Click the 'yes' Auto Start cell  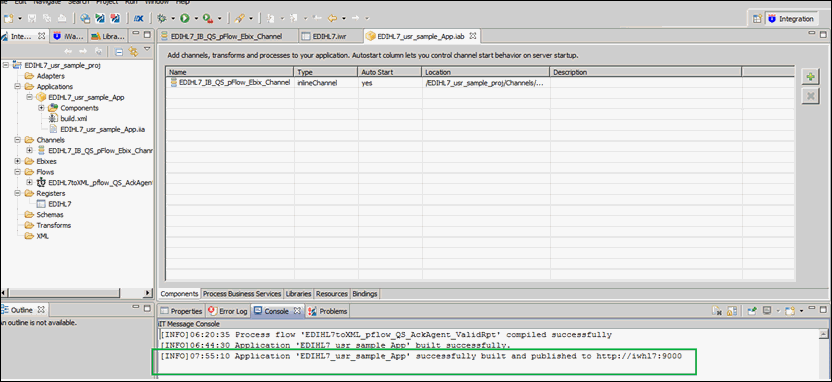click(389, 83)
